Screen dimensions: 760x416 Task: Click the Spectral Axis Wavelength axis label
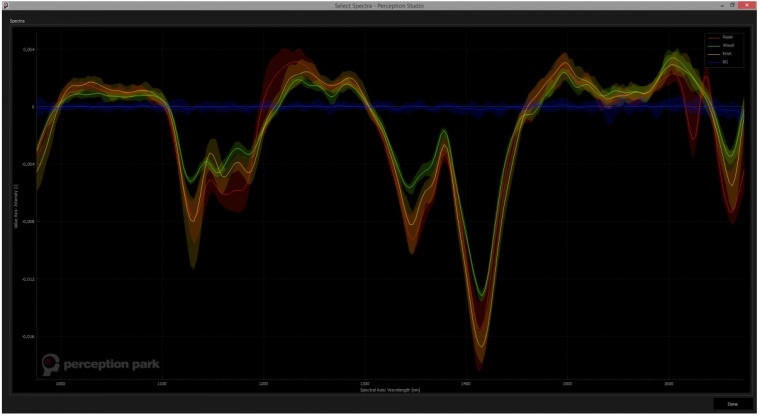(x=390, y=389)
